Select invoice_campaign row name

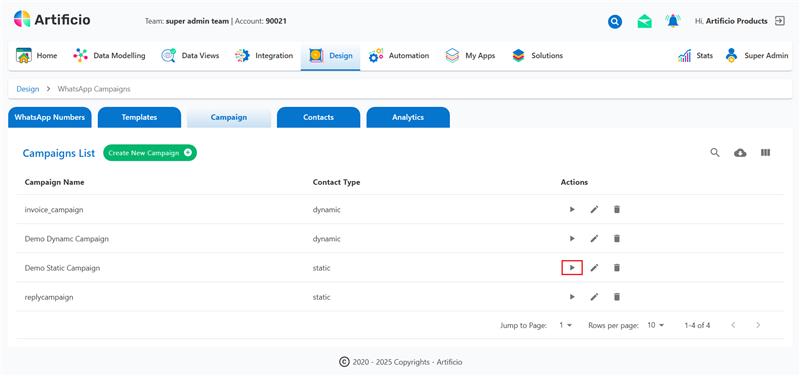click(x=54, y=210)
